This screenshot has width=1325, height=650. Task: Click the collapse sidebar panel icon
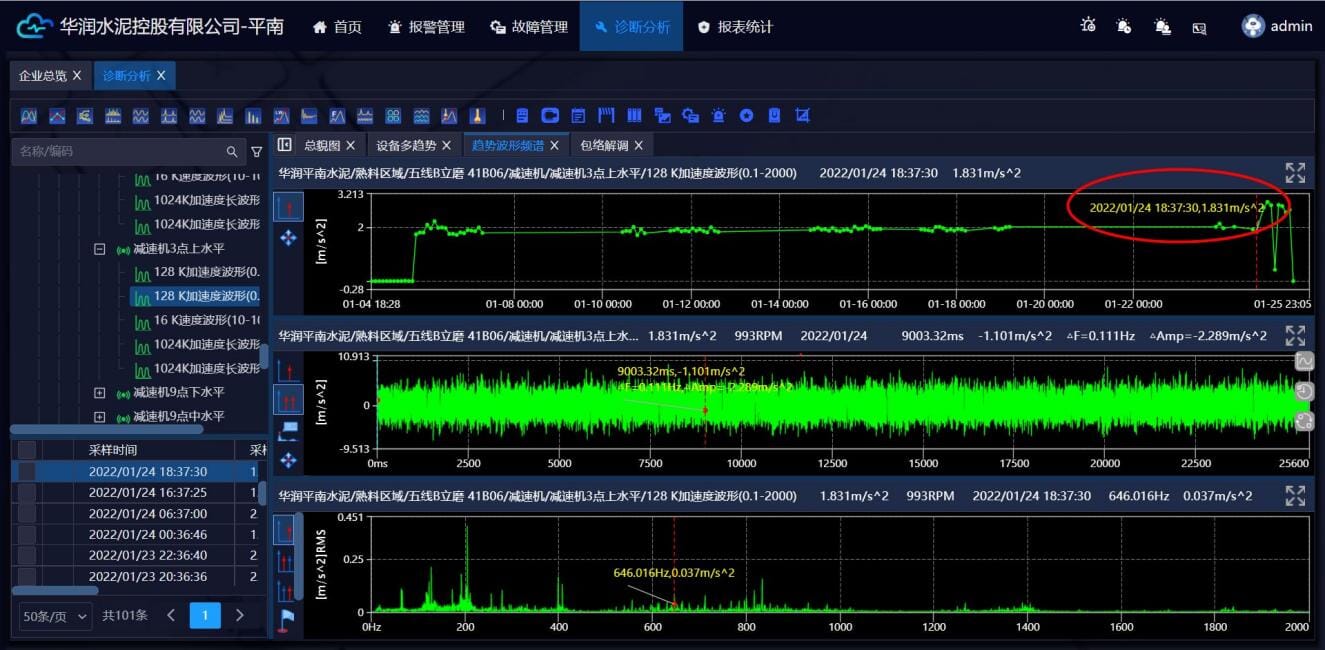click(285, 145)
